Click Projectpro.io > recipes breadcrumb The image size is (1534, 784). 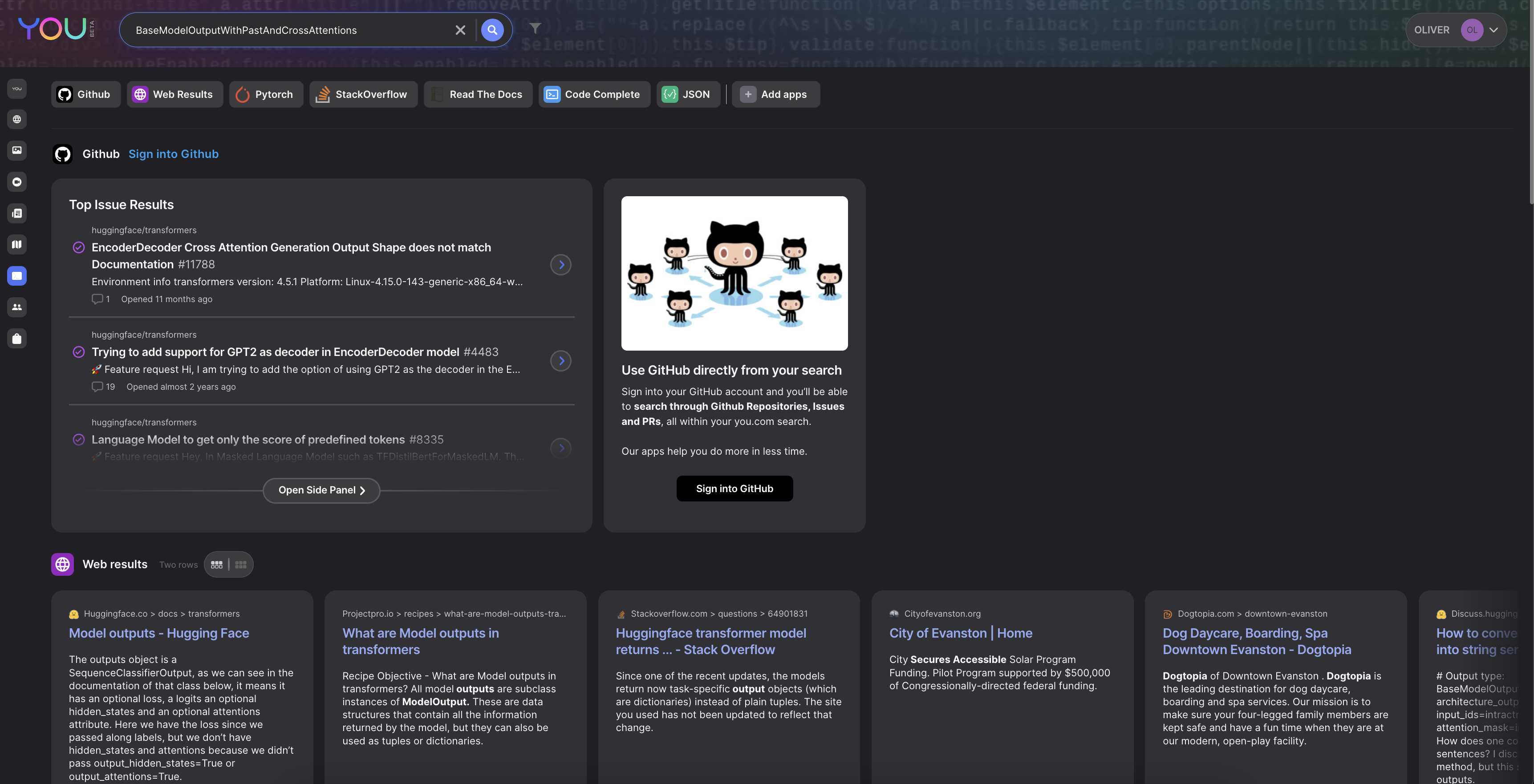[454, 614]
